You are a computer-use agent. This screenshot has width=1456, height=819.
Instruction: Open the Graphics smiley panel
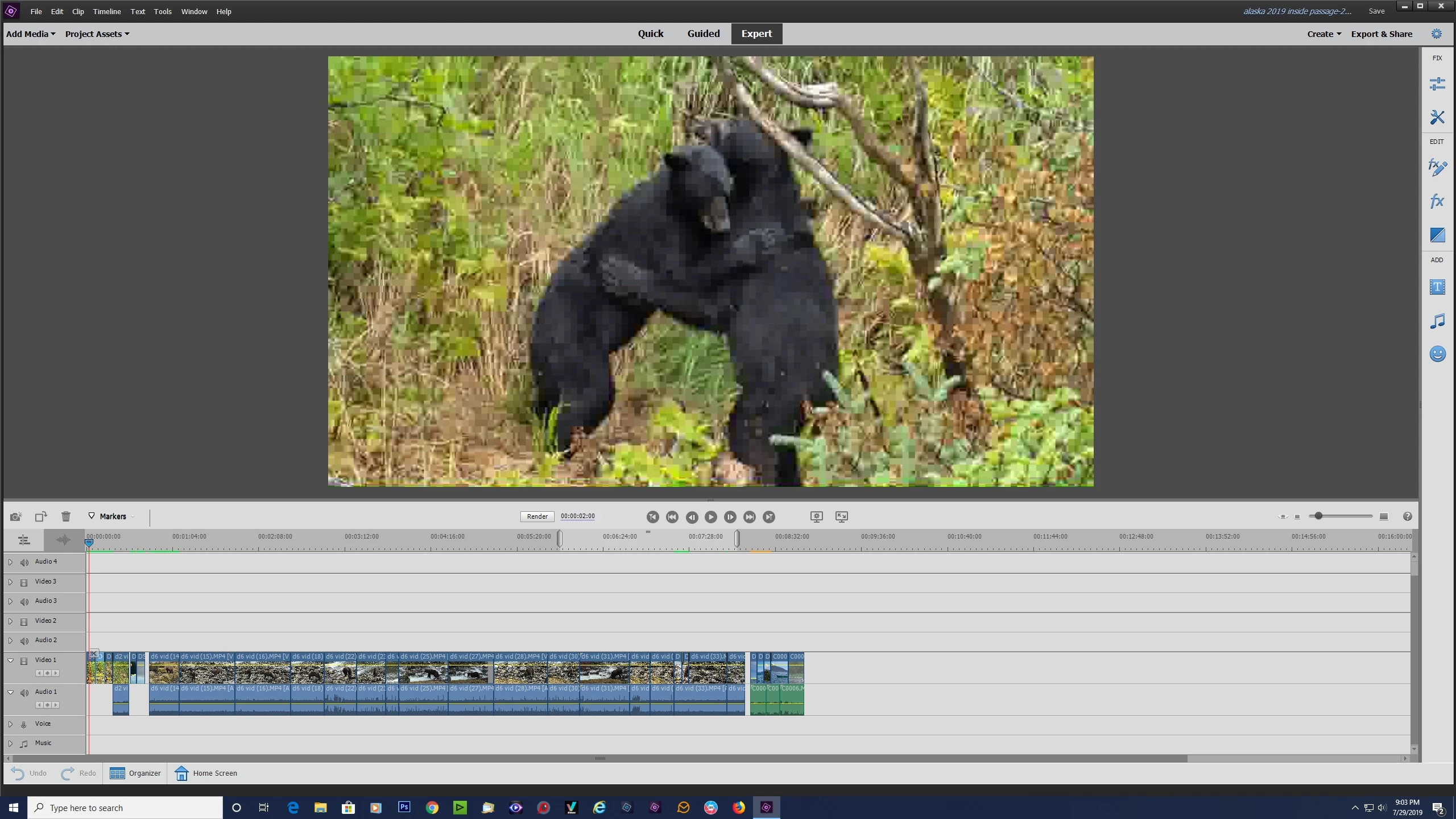pos(1437,354)
